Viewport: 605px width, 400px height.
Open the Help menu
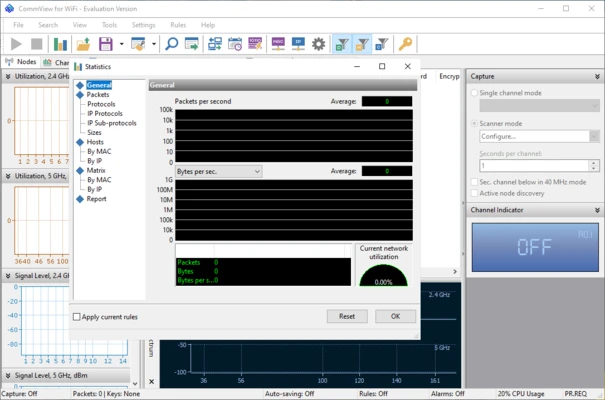click(208, 25)
